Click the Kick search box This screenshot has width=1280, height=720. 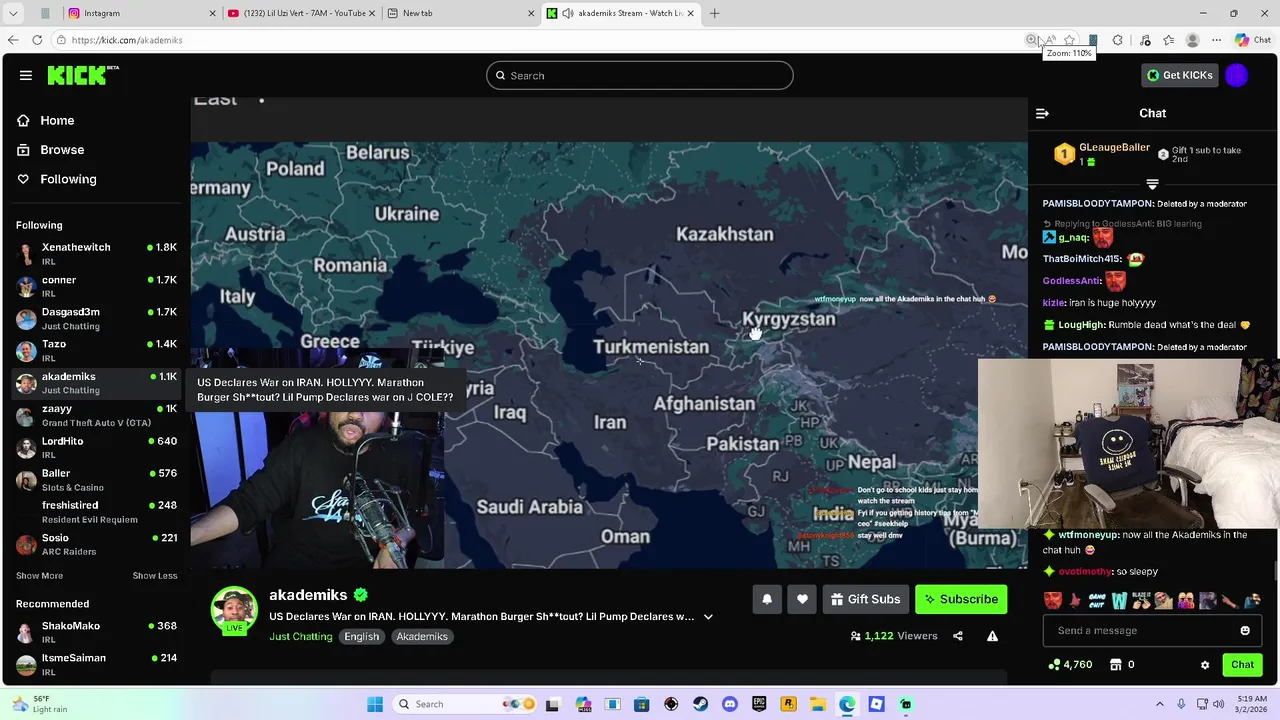pyautogui.click(x=640, y=75)
